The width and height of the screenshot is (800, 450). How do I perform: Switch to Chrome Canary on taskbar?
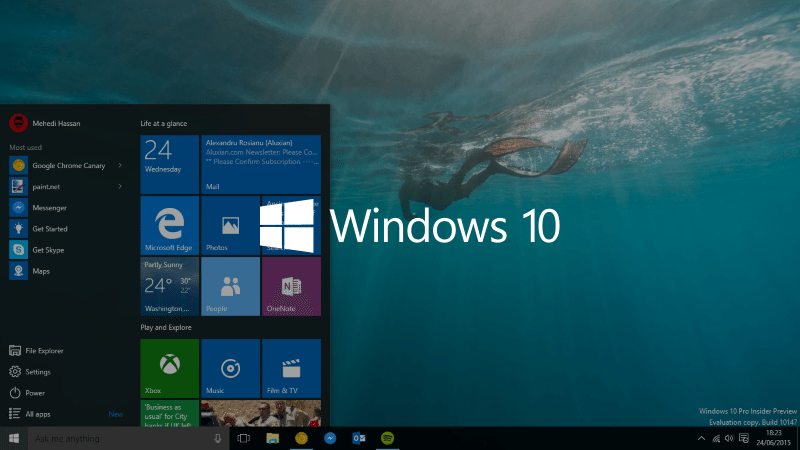click(302, 438)
